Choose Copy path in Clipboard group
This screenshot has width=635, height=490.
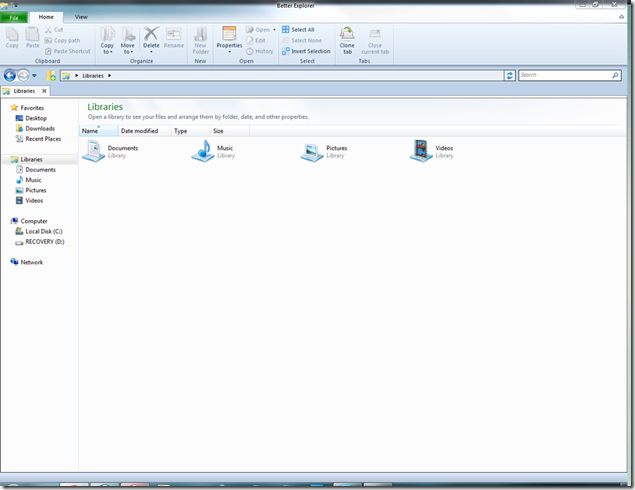click(62, 40)
